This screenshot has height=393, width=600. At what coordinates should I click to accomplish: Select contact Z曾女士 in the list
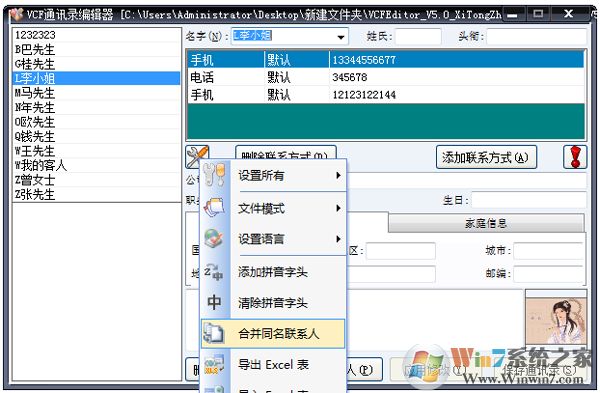(x=96, y=180)
